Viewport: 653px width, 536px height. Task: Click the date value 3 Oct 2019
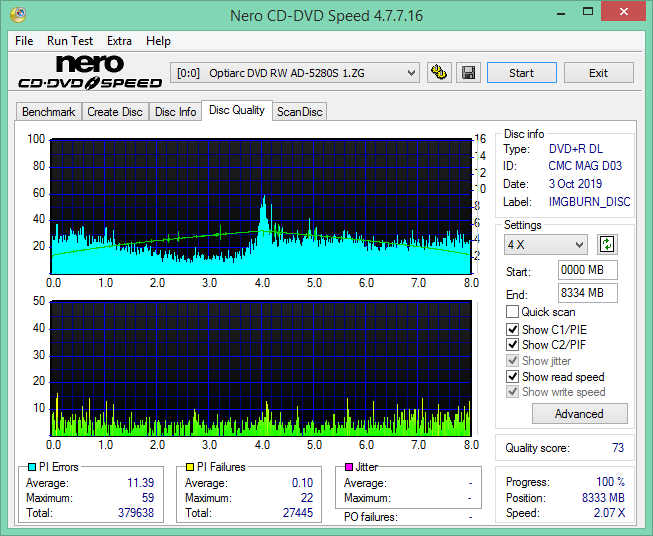[x=575, y=184]
